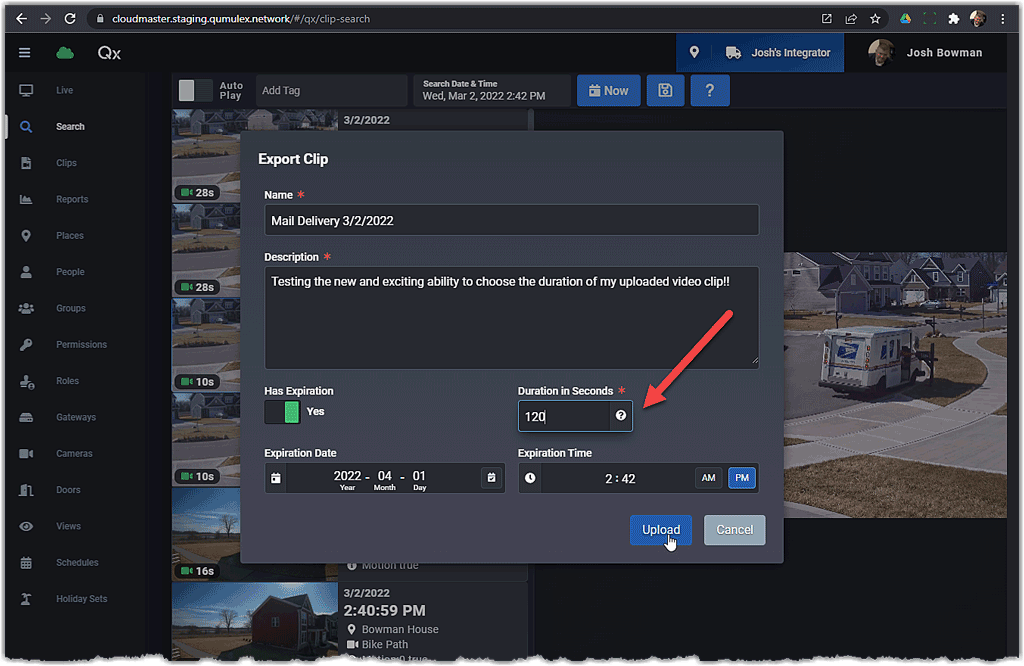This screenshot has height=666, width=1024.
Task: Open the Expiration Date calendar picker icon
Action: click(x=491, y=478)
